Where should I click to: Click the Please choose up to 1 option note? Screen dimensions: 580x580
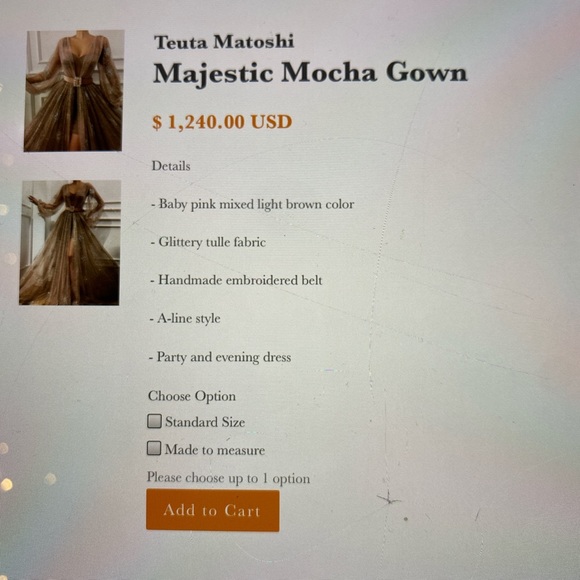228,478
